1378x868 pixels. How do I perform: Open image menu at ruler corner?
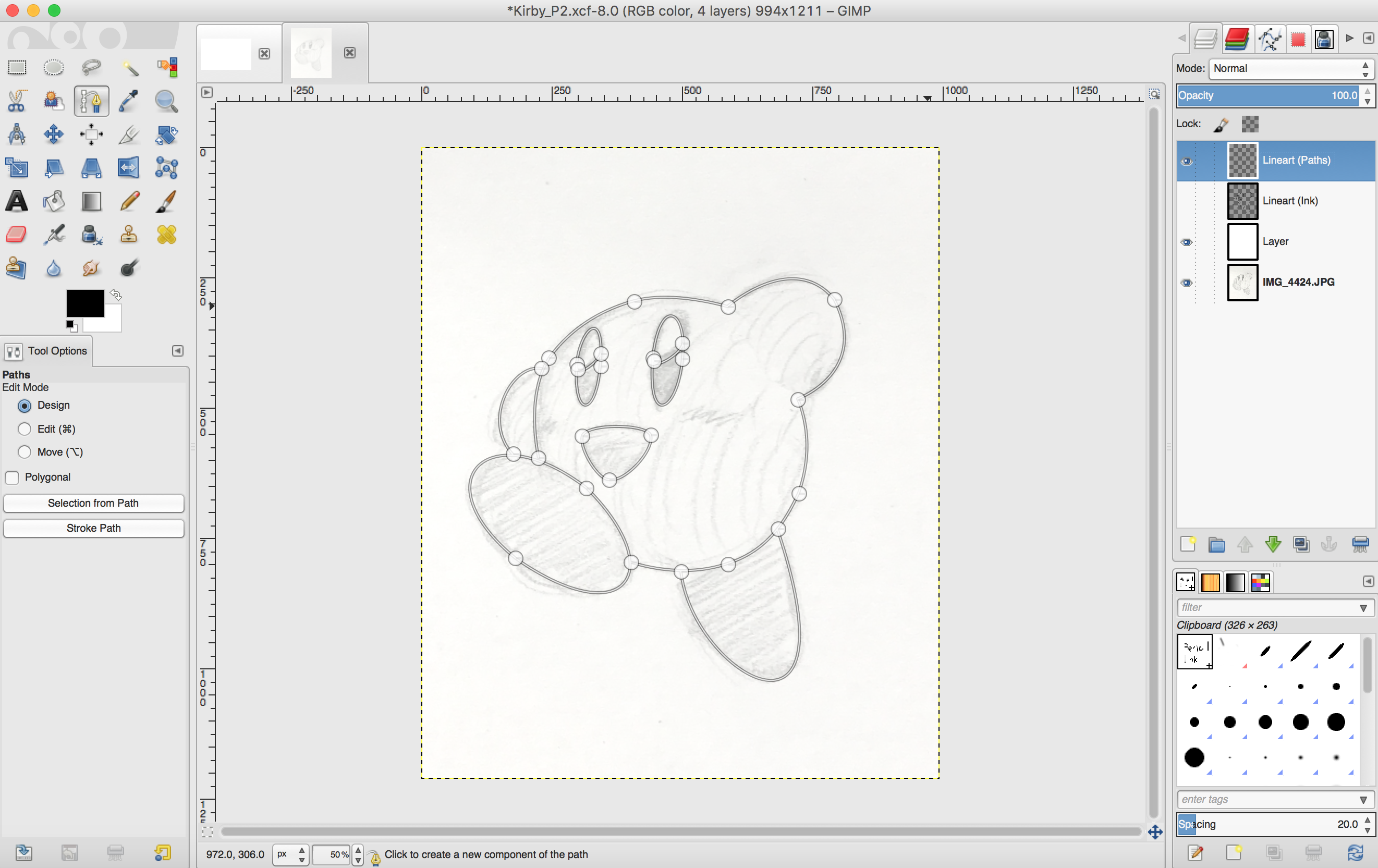[207, 92]
